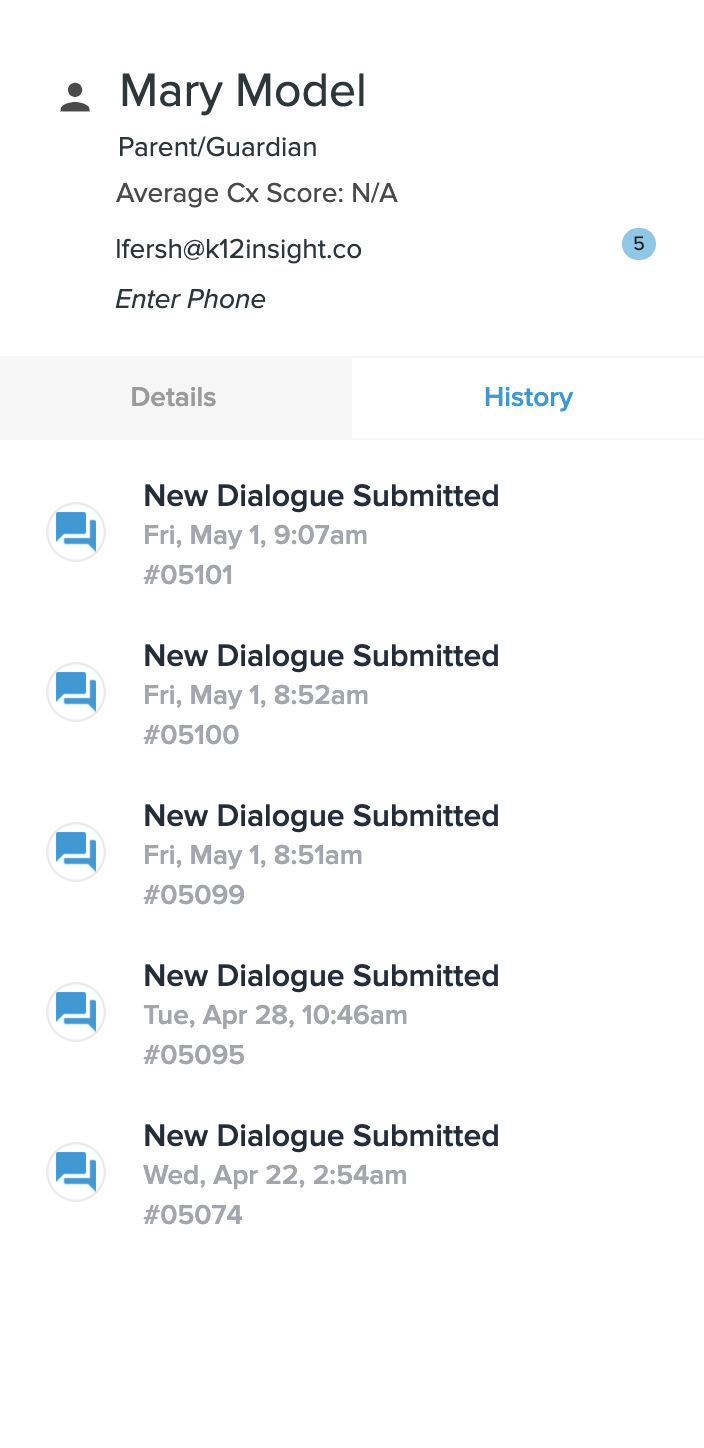Select the History tab
The height and width of the screenshot is (1448, 704).
click(x=528, y=397)
